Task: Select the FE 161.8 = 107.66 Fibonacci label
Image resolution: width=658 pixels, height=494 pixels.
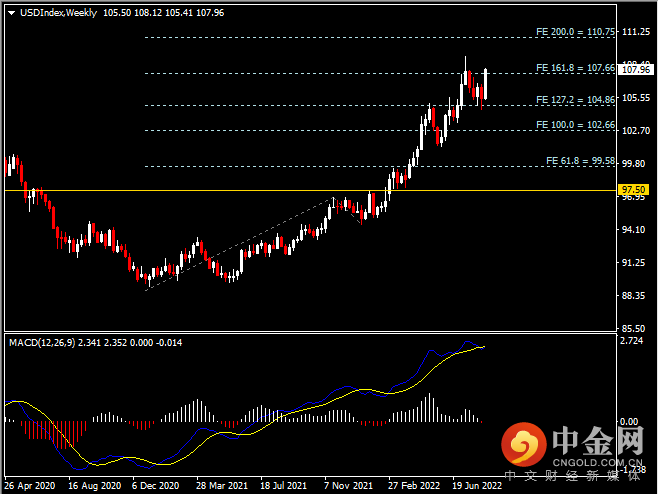Action: click(x=575, y=68)
